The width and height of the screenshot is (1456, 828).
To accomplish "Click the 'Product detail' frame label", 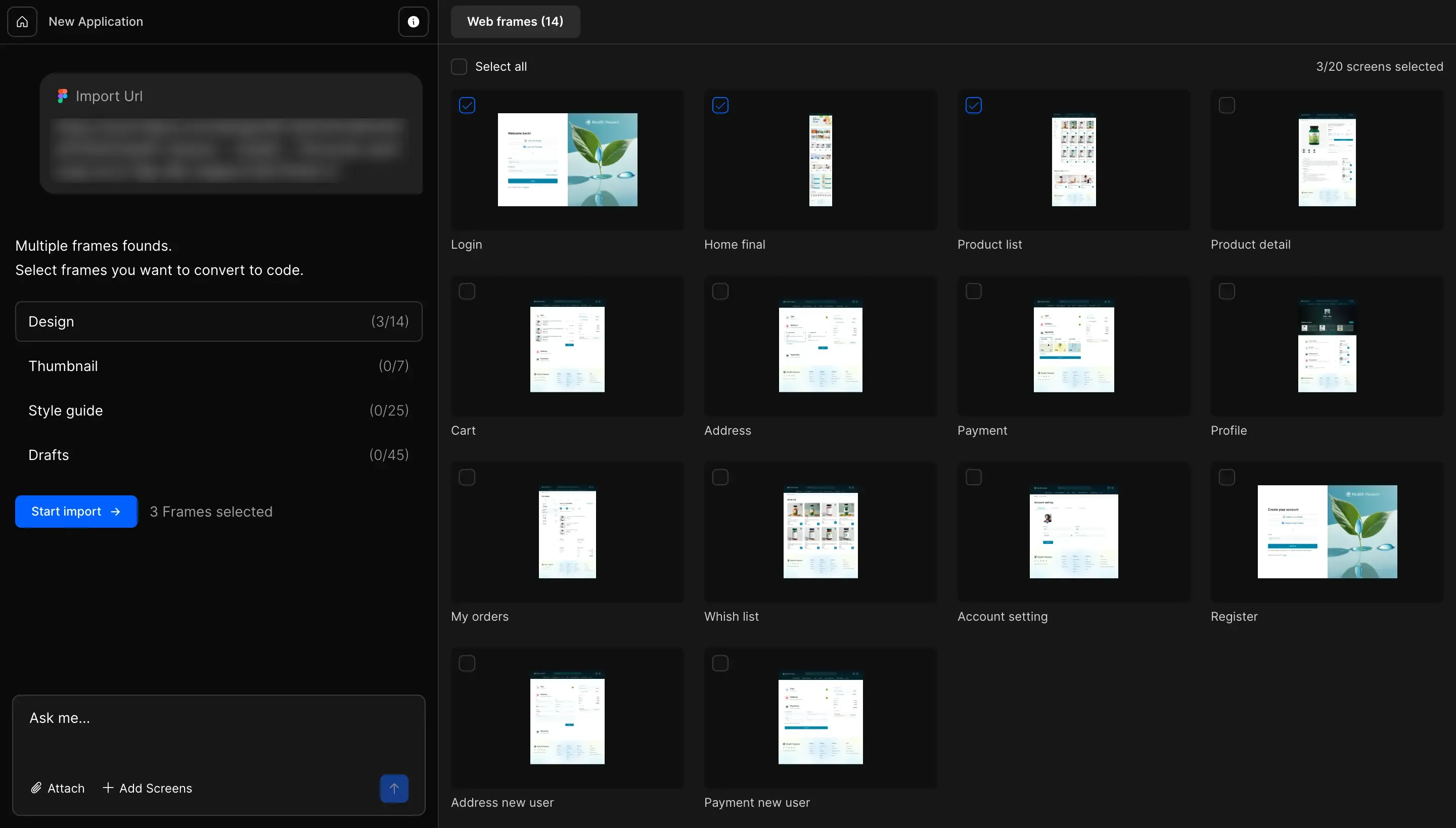I will coord(1250,245).
